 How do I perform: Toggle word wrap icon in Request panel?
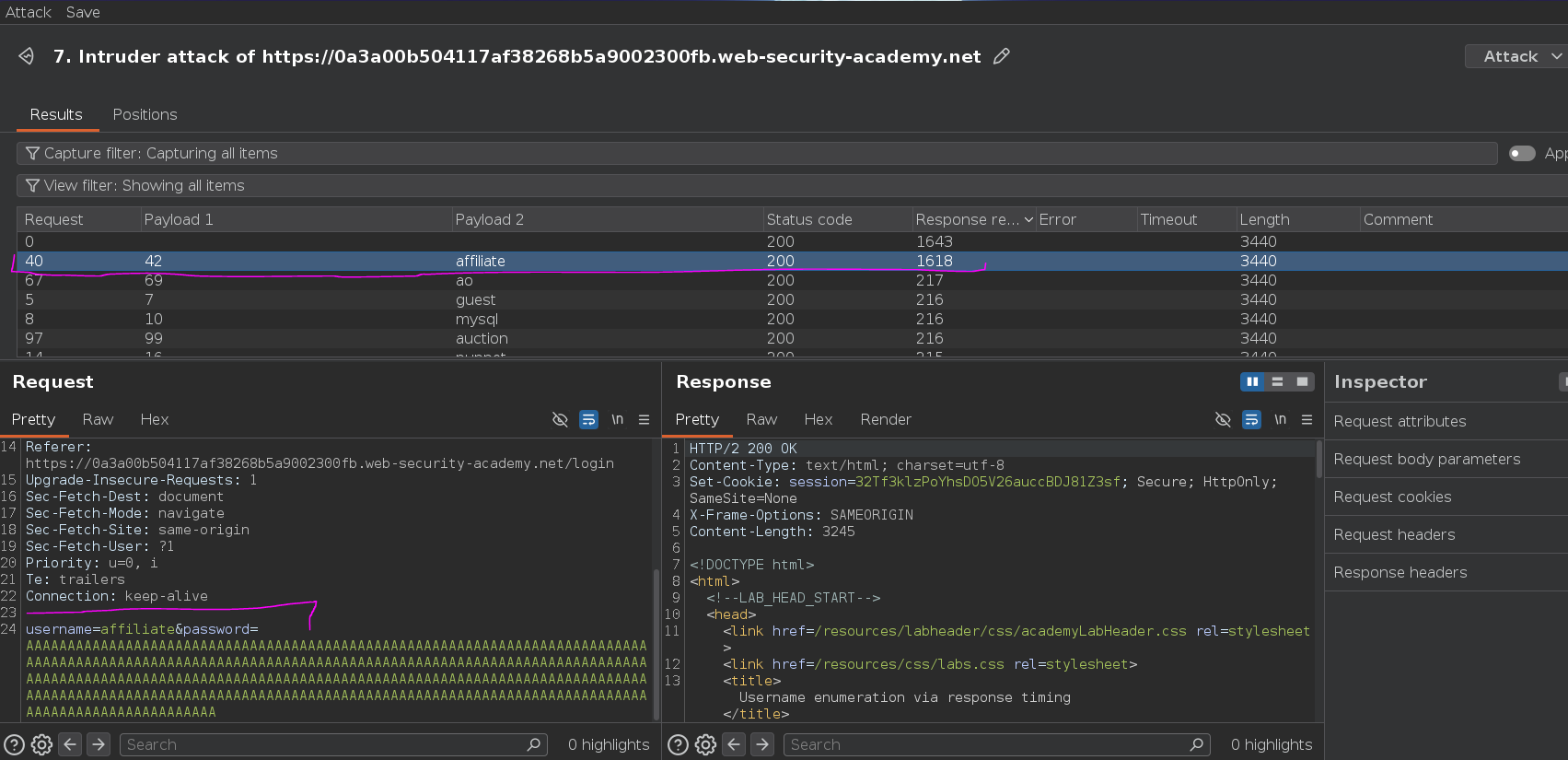coord(588,419)
